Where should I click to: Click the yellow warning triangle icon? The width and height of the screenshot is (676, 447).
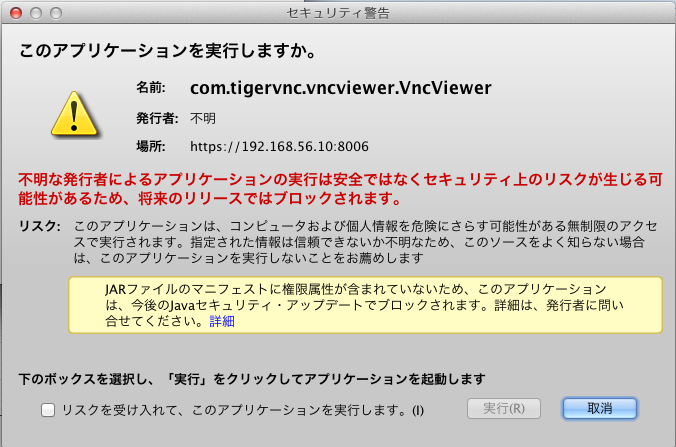click(74, 114)
